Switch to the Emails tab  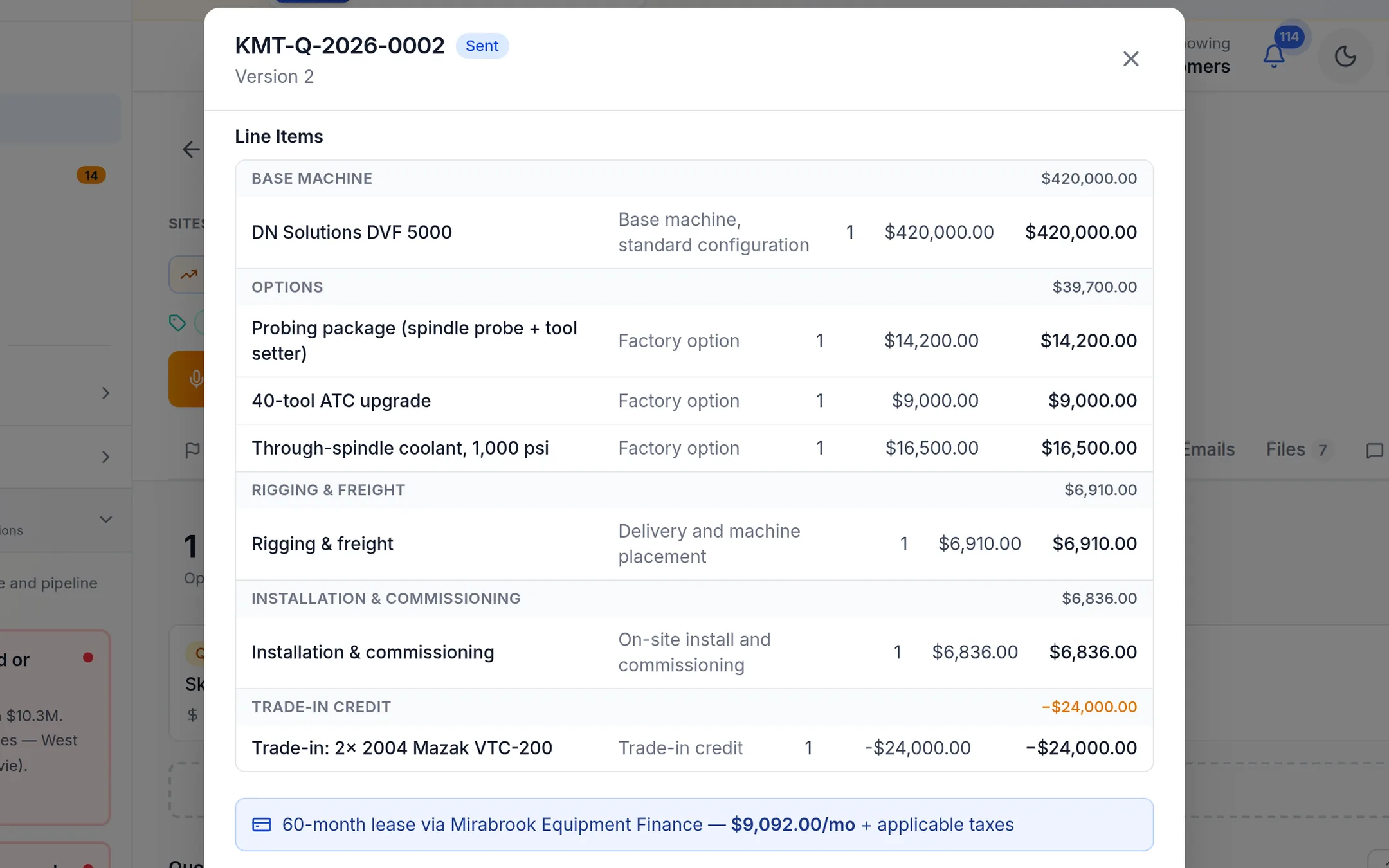click(x=1210, y=449)
